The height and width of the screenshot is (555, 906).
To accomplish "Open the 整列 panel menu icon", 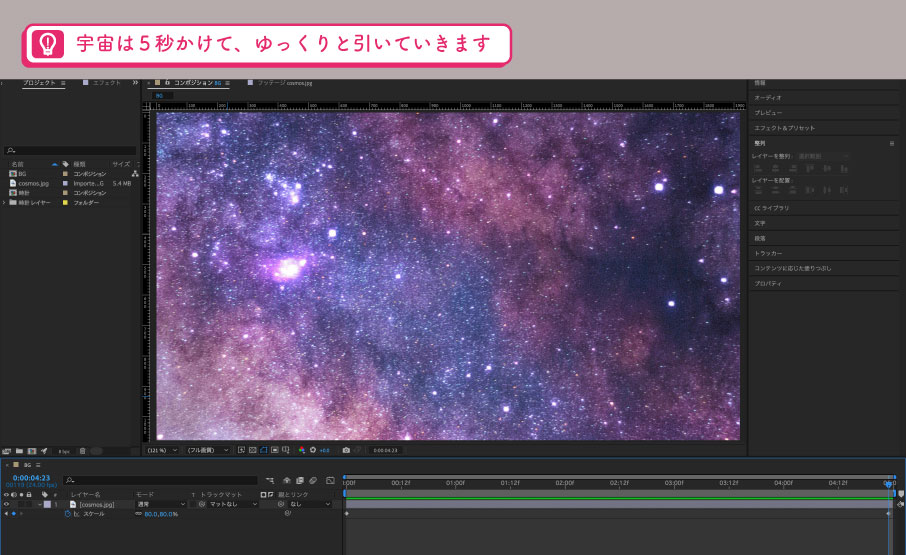I will pos(892,143).
